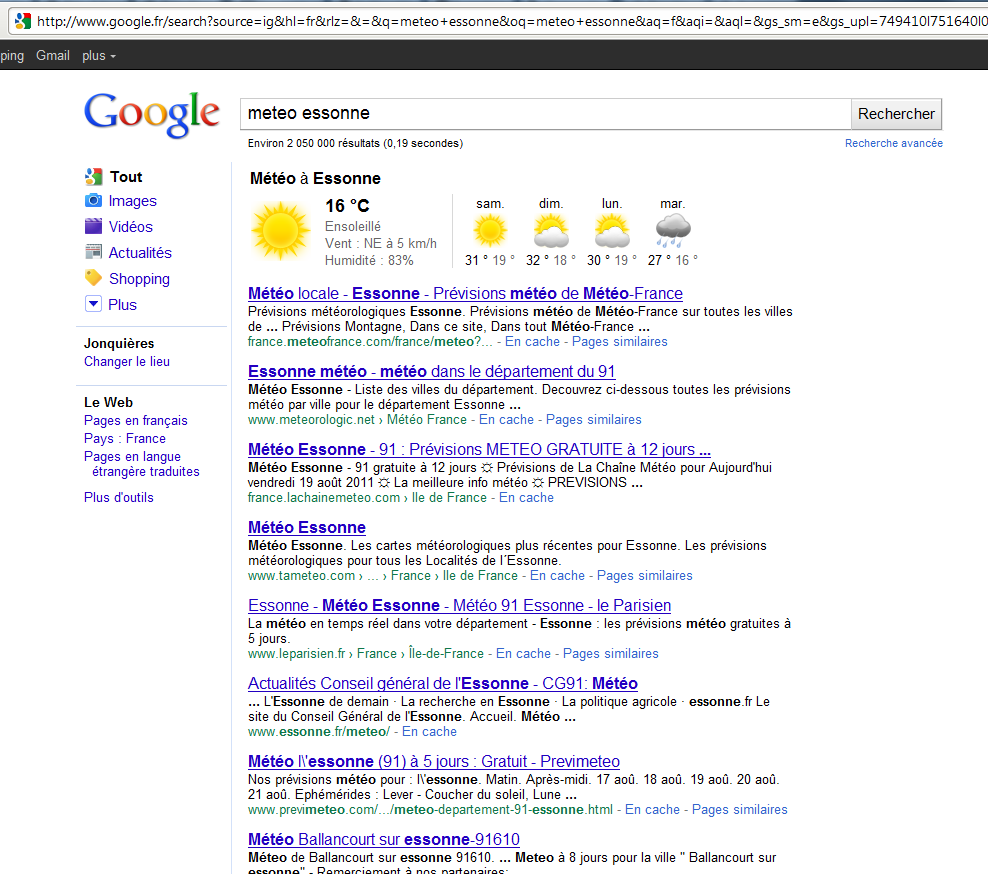
Task: Open Previmeteo 5 jours Gratuit result
Action: point(434,761)
